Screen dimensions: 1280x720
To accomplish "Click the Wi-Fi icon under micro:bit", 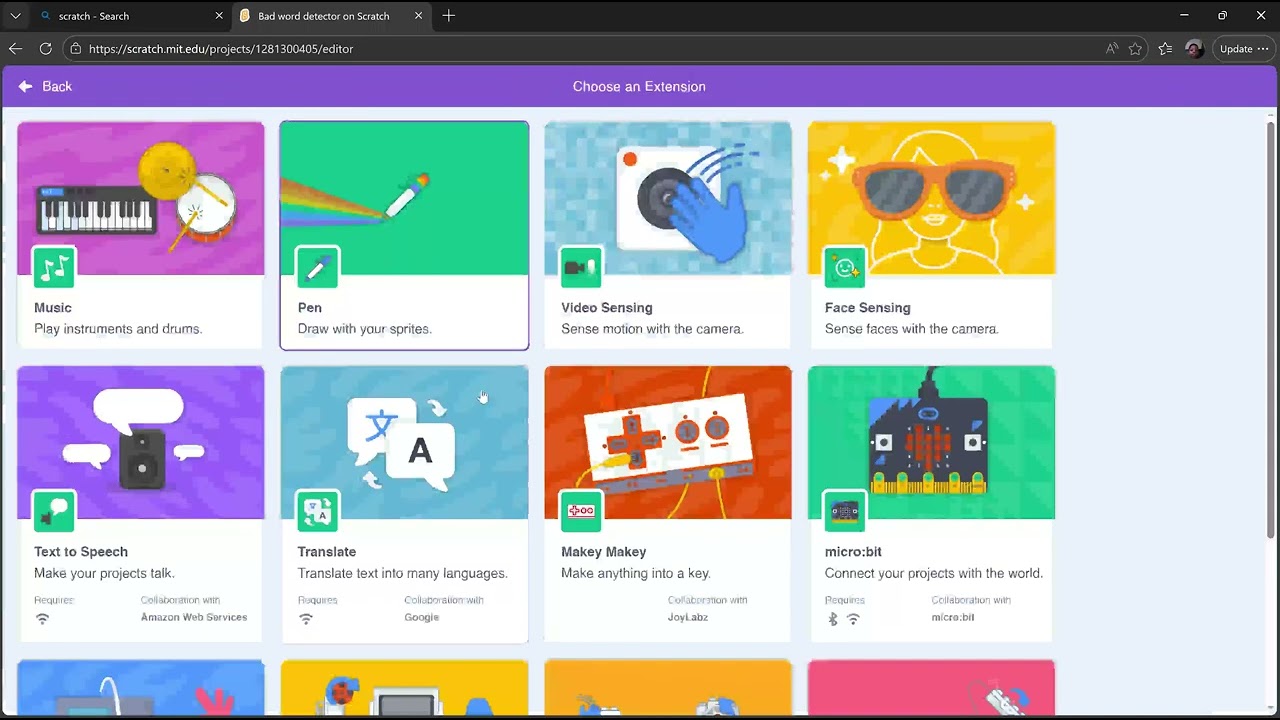I will pos(853,619).
